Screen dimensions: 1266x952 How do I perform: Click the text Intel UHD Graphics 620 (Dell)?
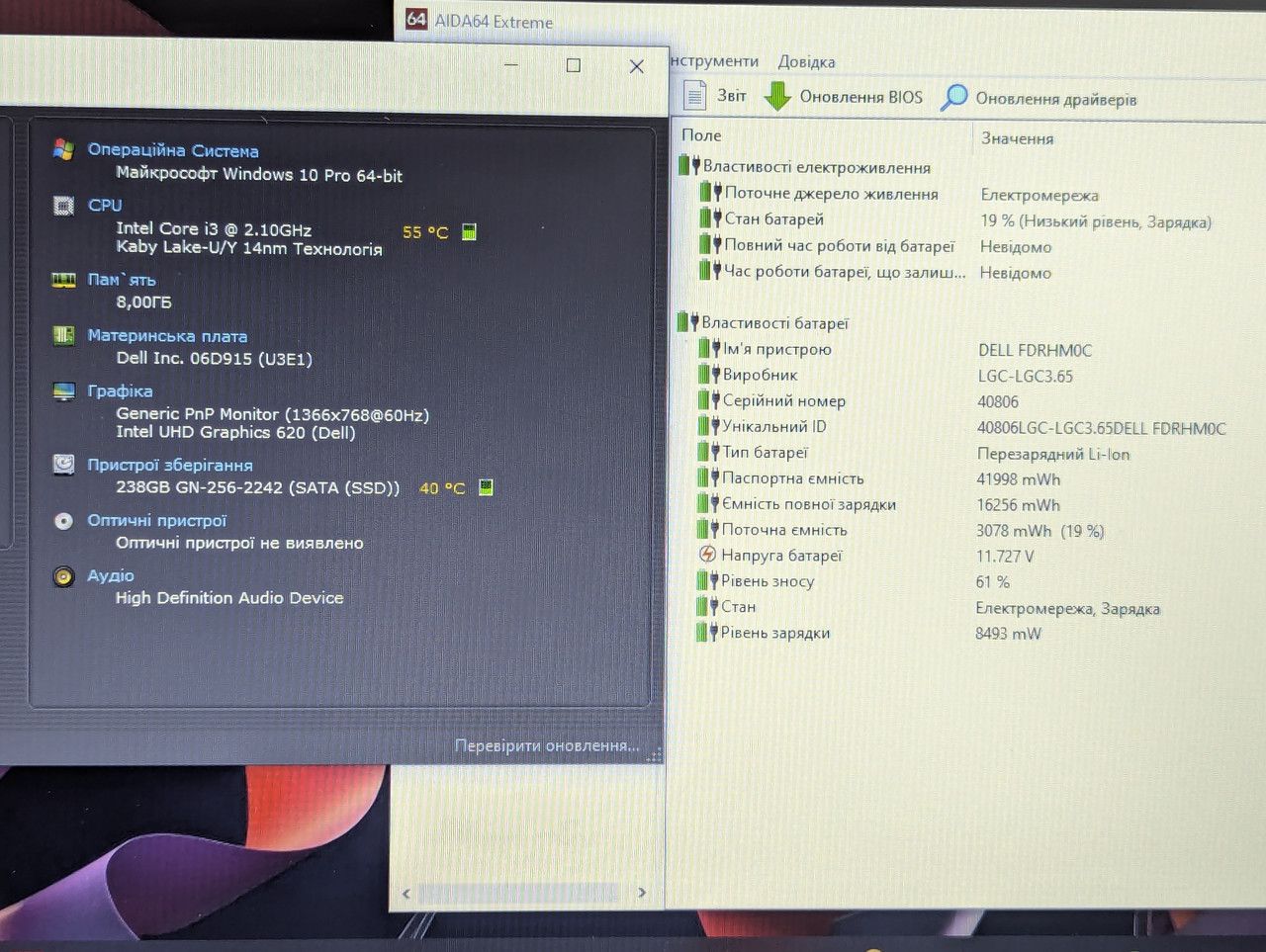coord(235,432)
